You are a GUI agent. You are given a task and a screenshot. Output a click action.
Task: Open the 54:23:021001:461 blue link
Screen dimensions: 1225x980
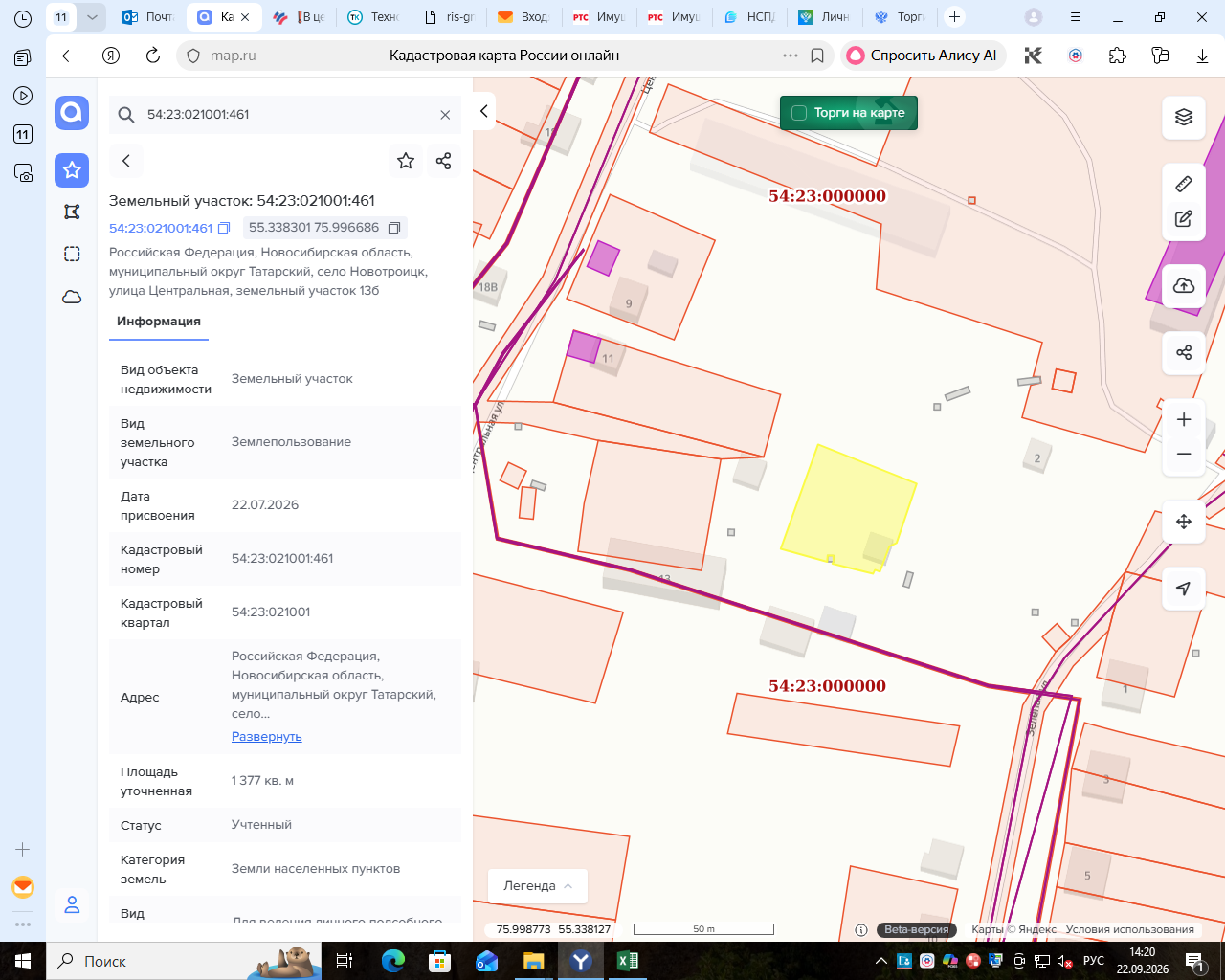pyautogui.click(x=161, y=228)
